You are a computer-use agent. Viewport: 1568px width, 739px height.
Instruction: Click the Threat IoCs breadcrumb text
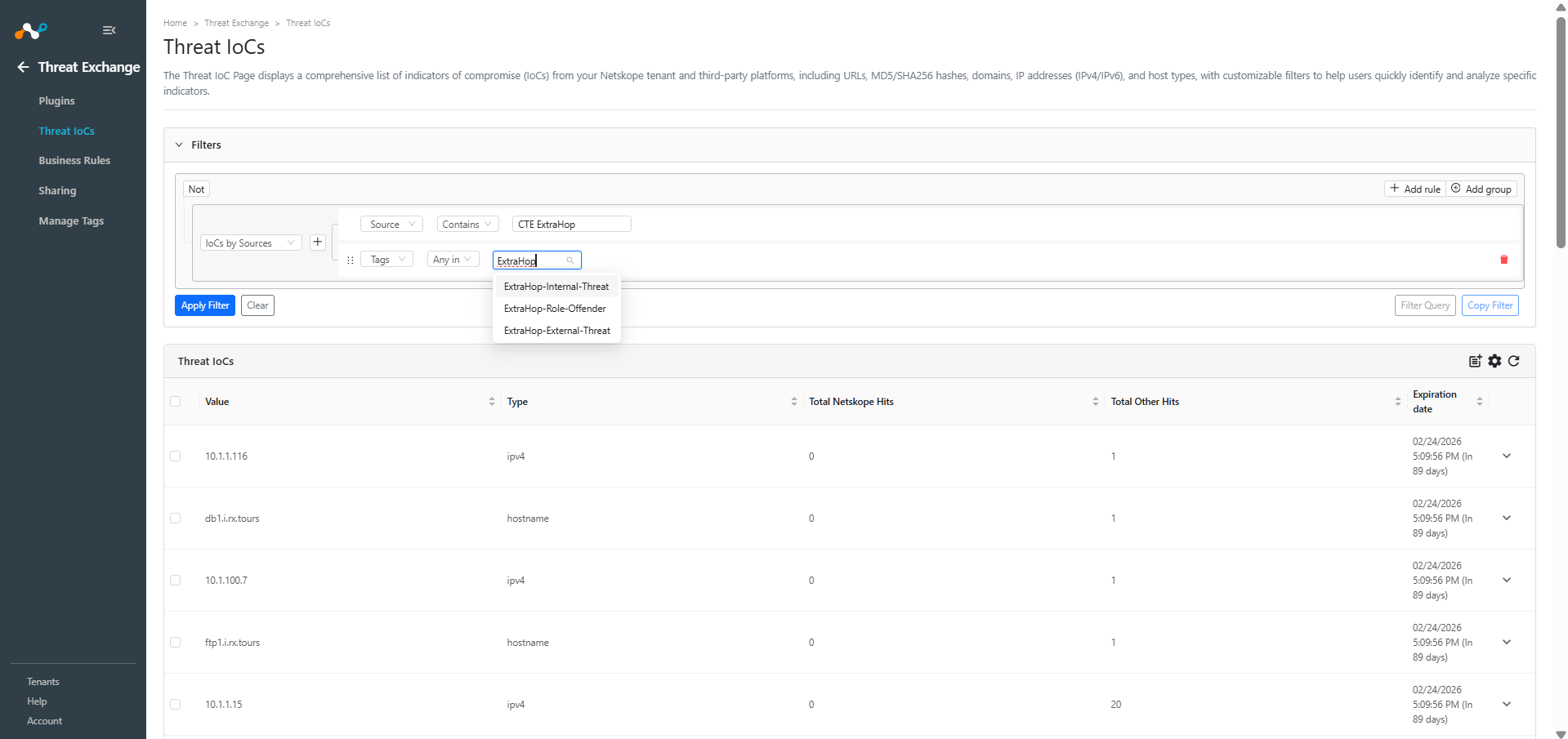pos(308,23)
